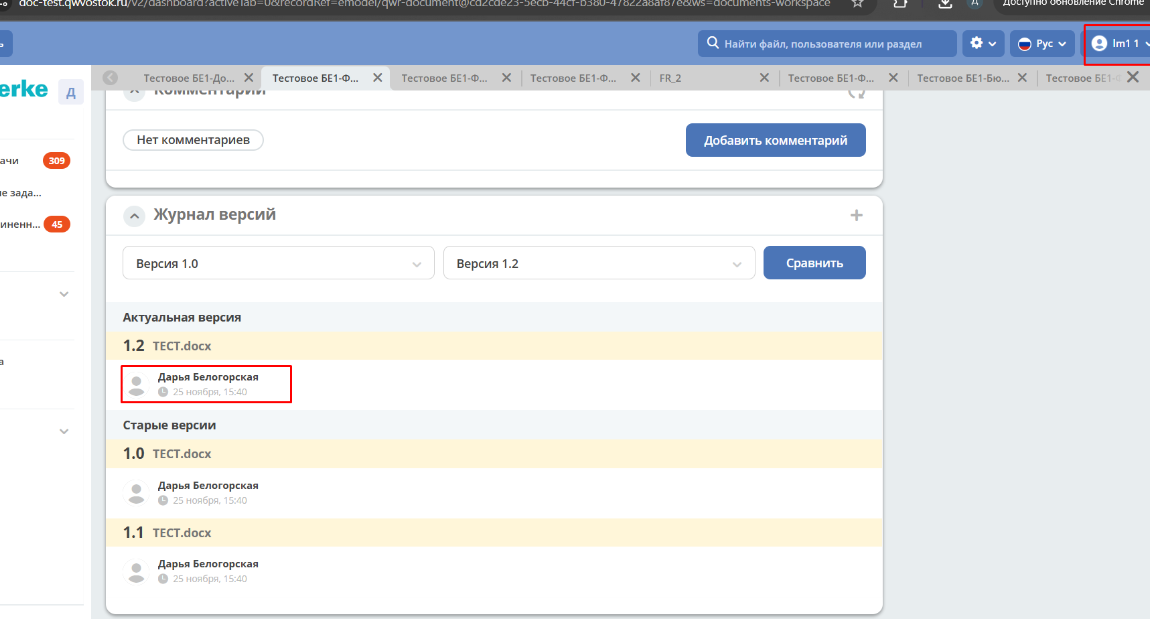
Task: Open the Рус language selector
Action: 1042,44
